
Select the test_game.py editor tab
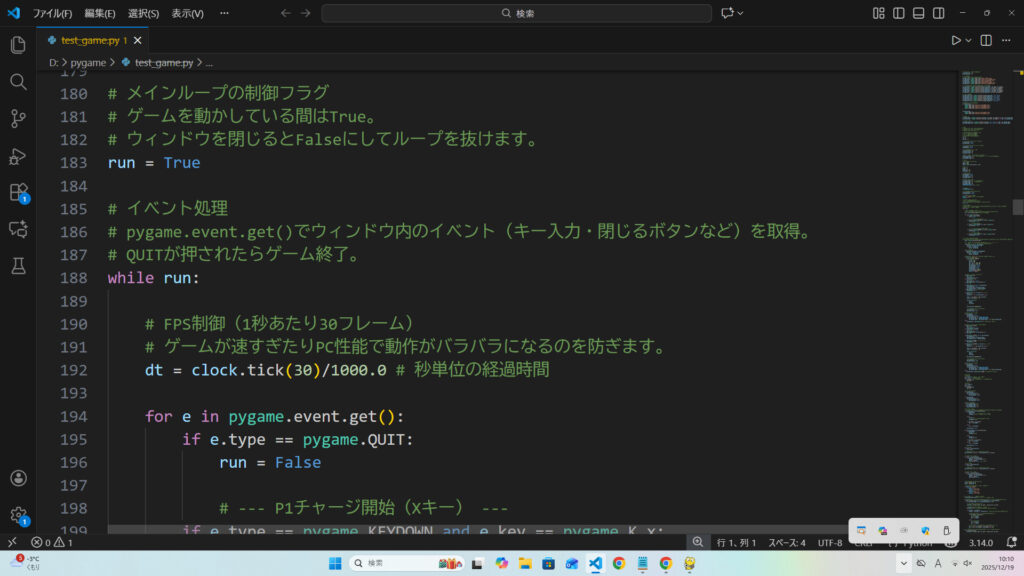87,40
